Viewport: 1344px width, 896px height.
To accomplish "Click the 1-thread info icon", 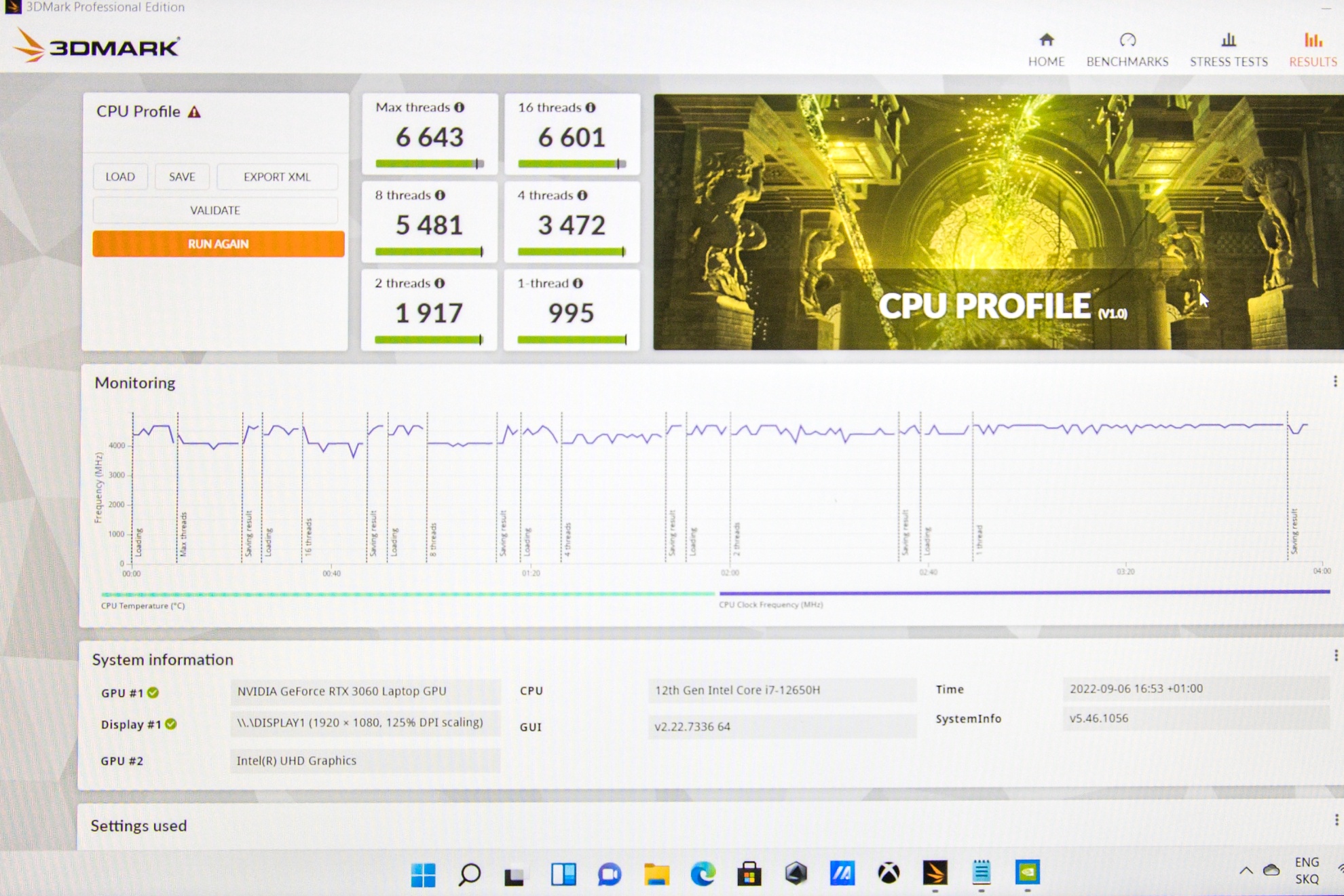I will [x=578, y=283].
